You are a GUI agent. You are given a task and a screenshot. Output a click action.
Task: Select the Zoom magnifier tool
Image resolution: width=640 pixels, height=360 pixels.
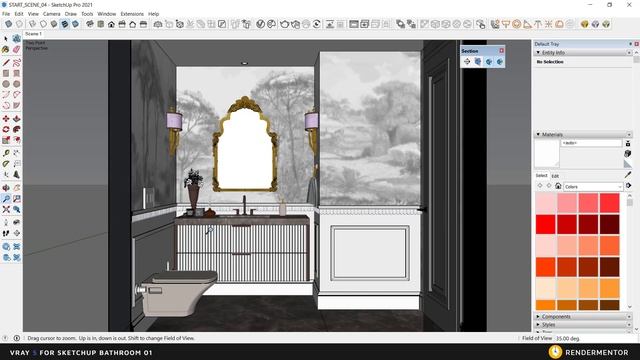(x=6, y=199)
